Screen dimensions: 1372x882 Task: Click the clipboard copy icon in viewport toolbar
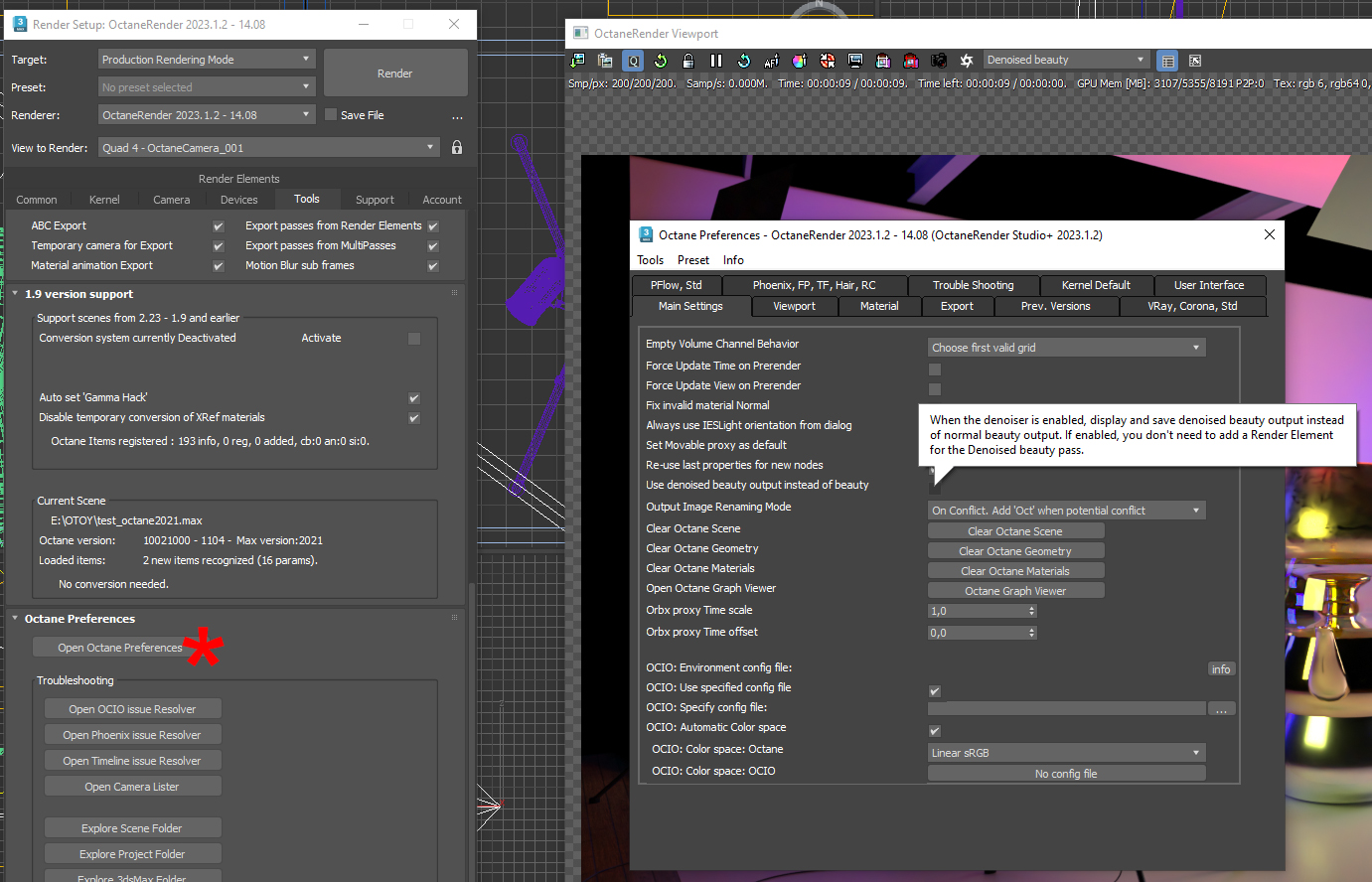click(605, 61)
